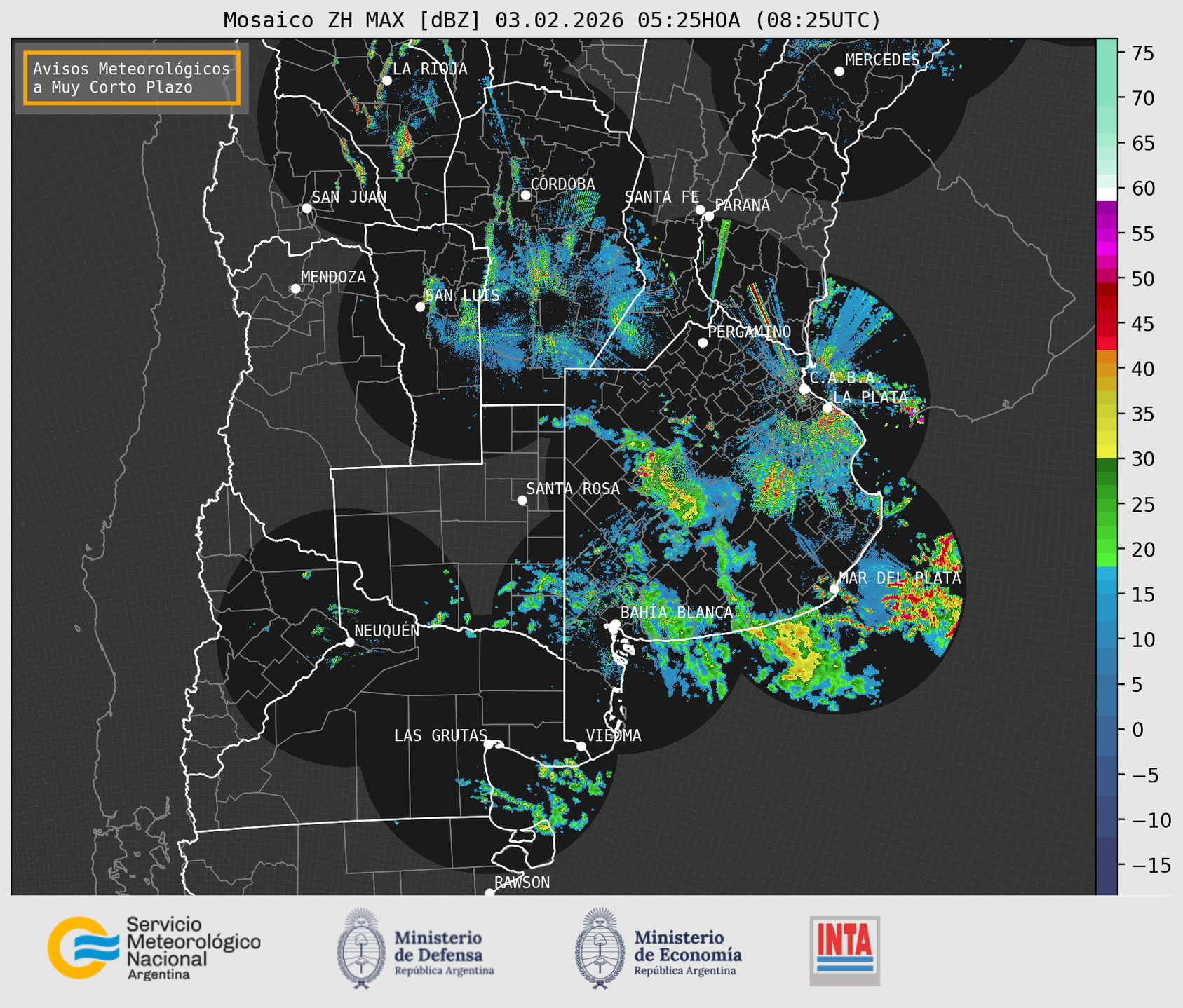Viewport: 1183px width, 1008px height.
Task: Click the PARANÁ label
Action: (x=742, y=205)
